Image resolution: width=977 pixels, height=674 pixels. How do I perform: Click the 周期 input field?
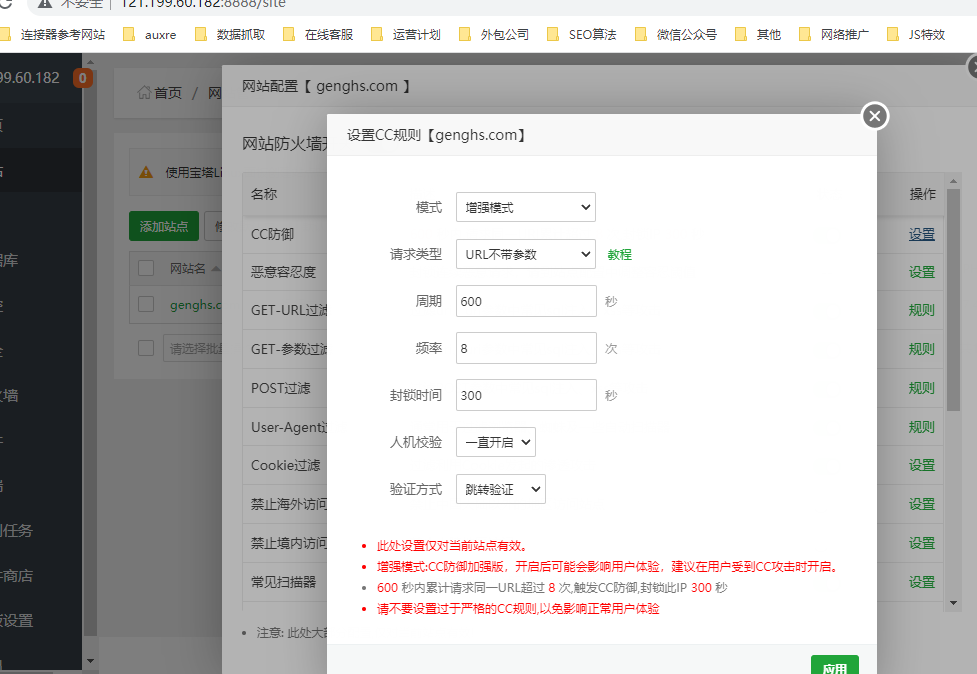526,301
